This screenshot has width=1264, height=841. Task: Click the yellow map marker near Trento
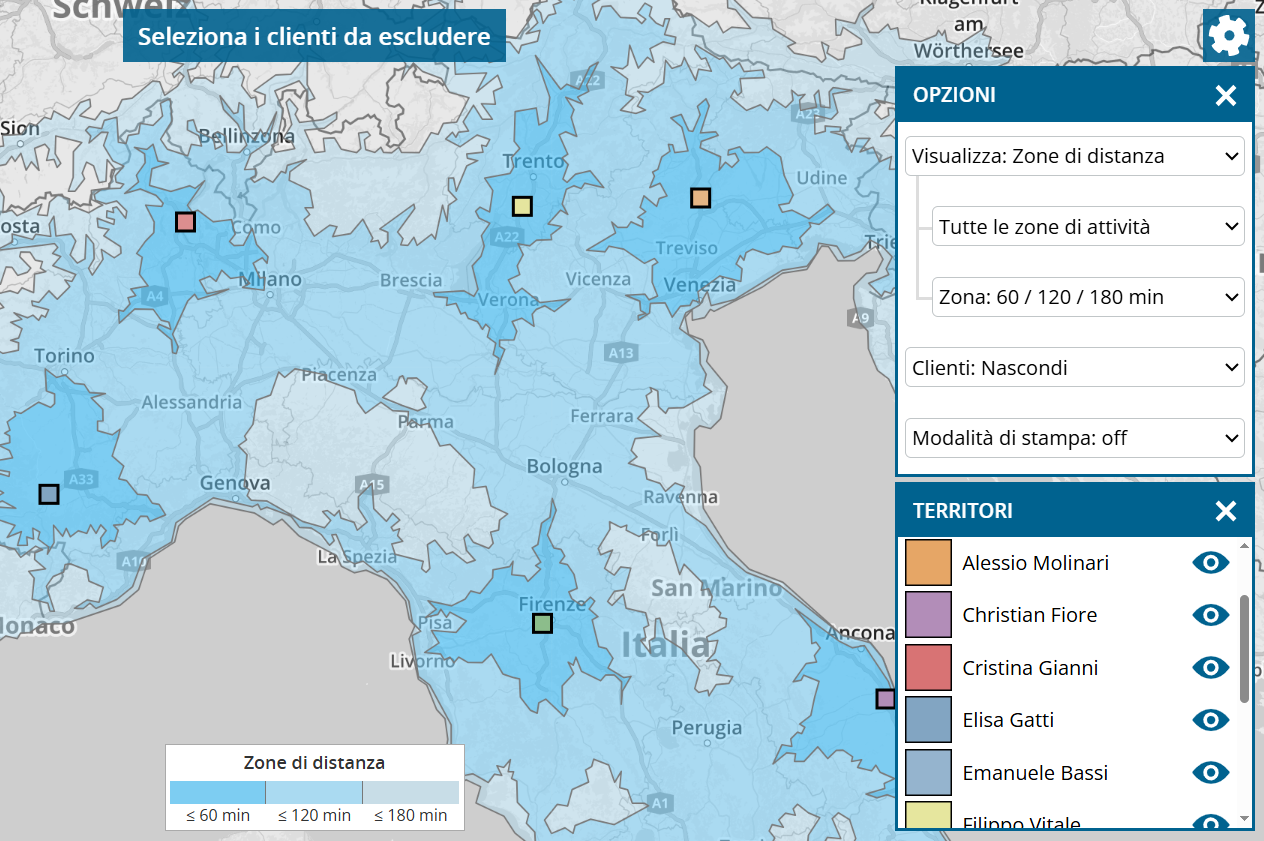tap(521, 207)
